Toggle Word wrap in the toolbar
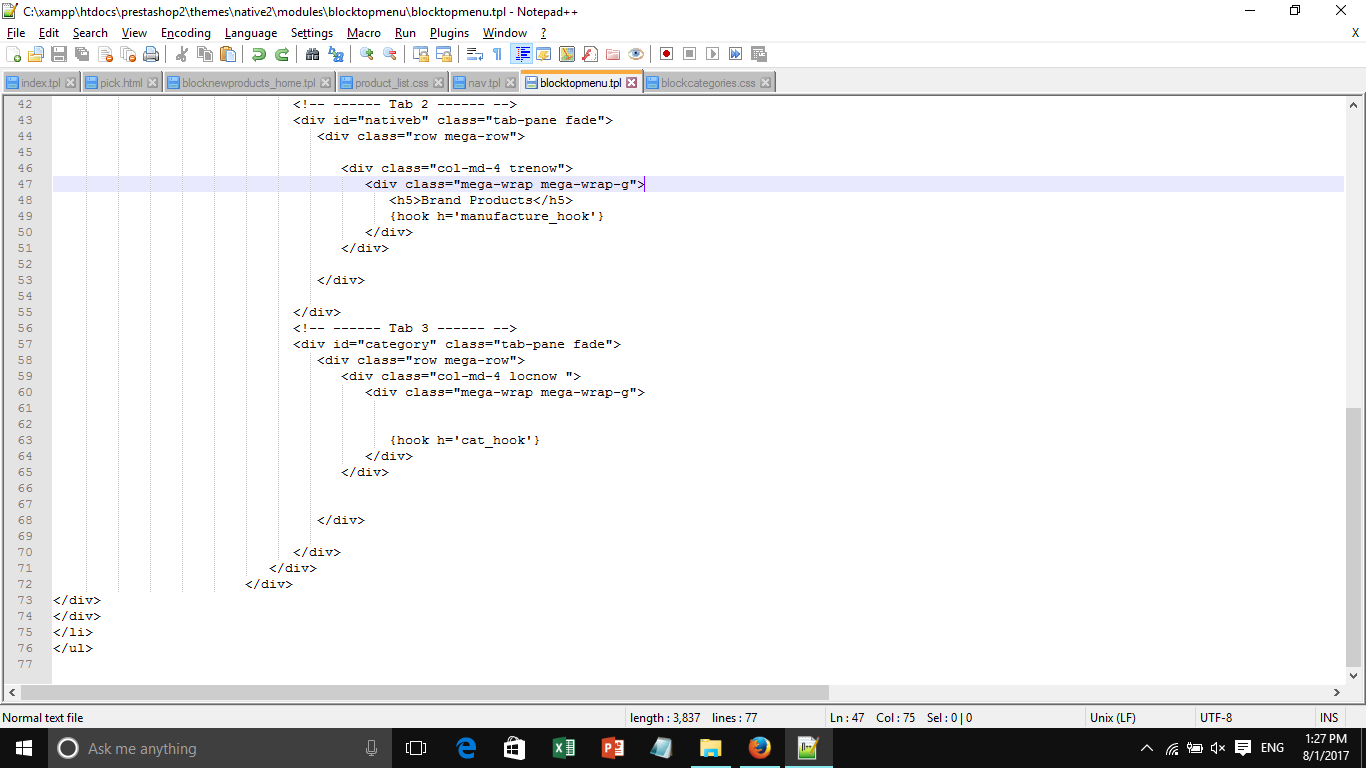This screenshot has width=1366, height=768. point(475,54)
